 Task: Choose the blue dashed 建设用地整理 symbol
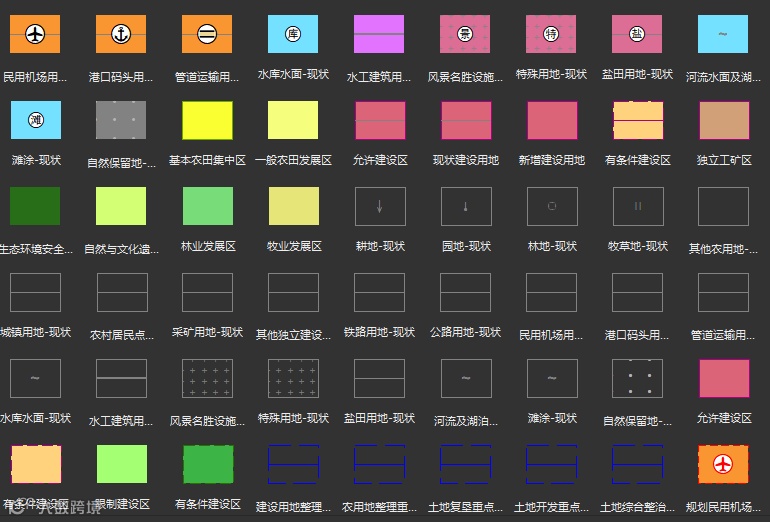[x=293, y=464]
